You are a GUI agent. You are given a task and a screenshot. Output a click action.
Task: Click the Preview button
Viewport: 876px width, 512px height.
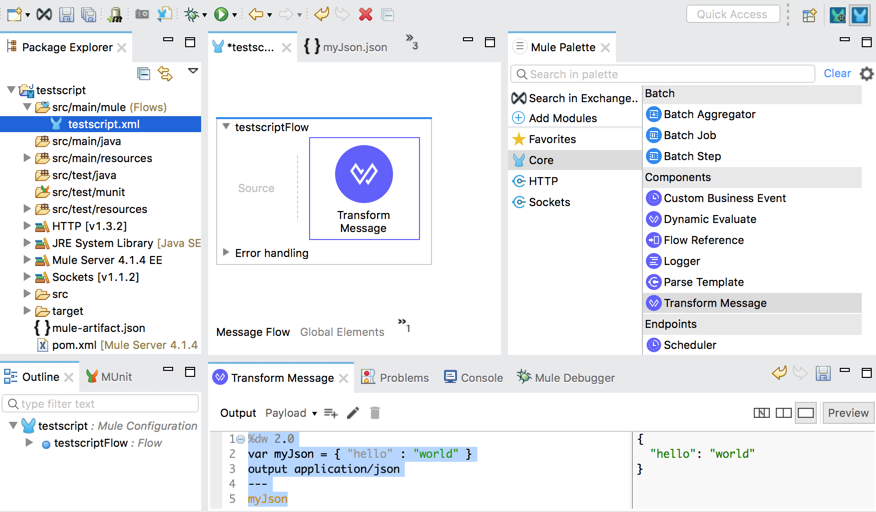[847, 413]
